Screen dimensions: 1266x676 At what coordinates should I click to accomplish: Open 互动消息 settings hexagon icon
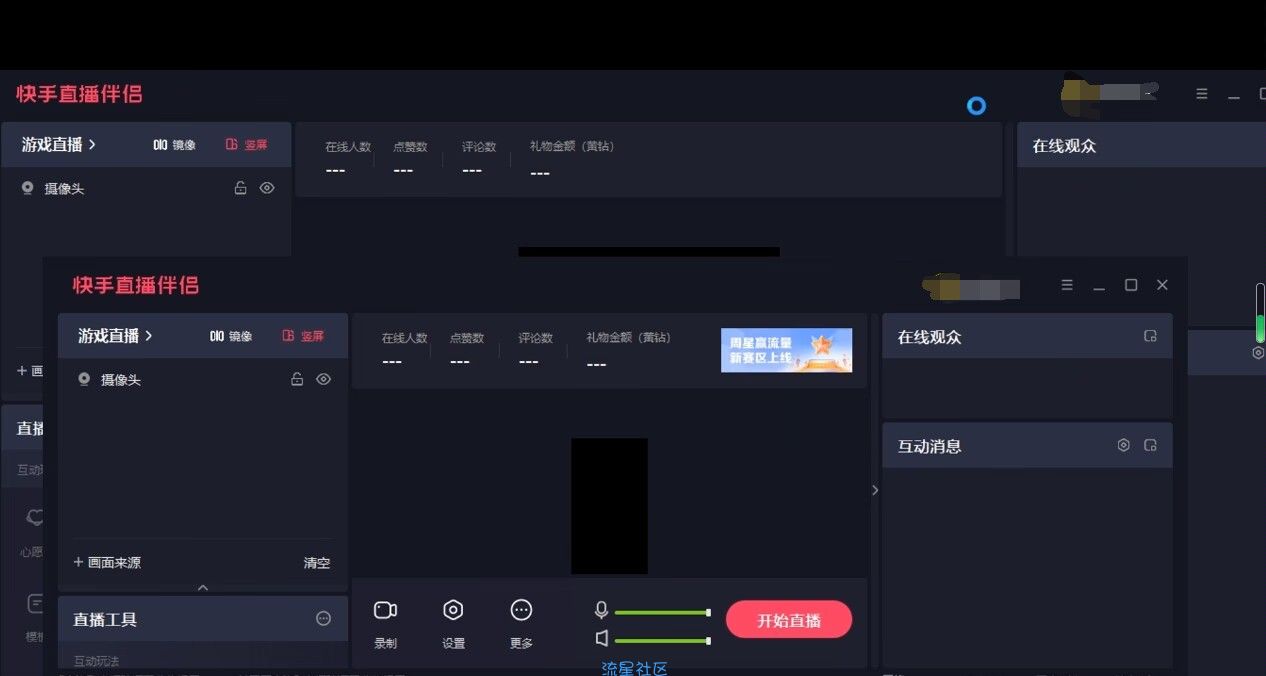pos(1123,445)
